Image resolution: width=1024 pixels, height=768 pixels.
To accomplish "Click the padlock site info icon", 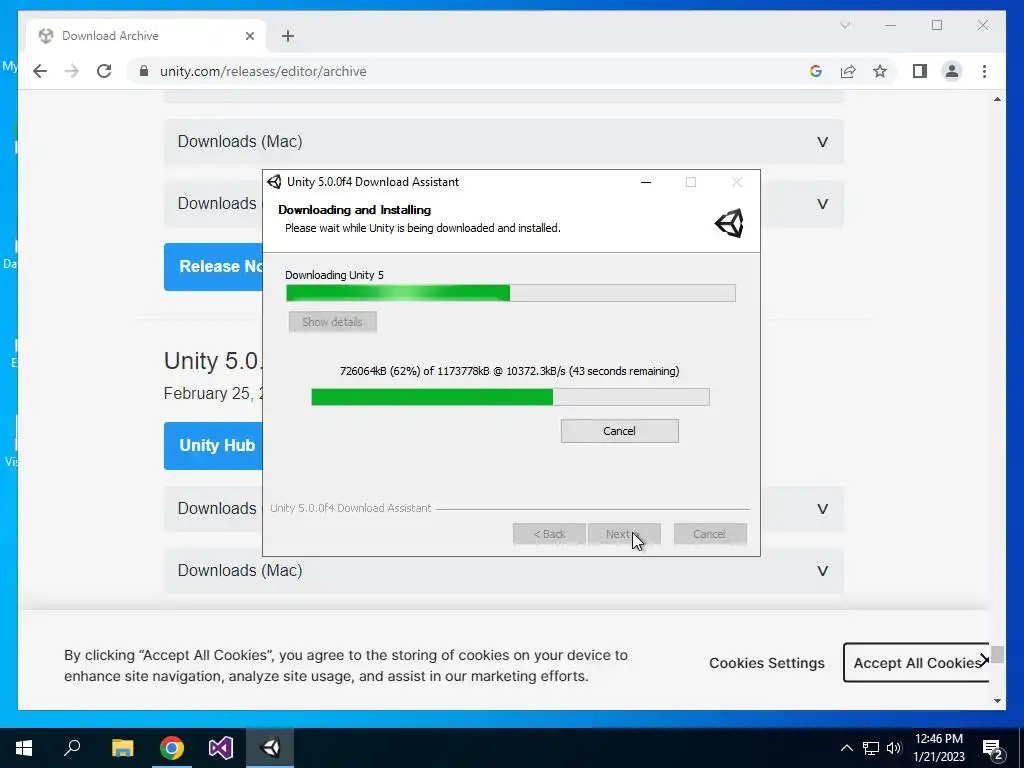I will tap(144, 71).
